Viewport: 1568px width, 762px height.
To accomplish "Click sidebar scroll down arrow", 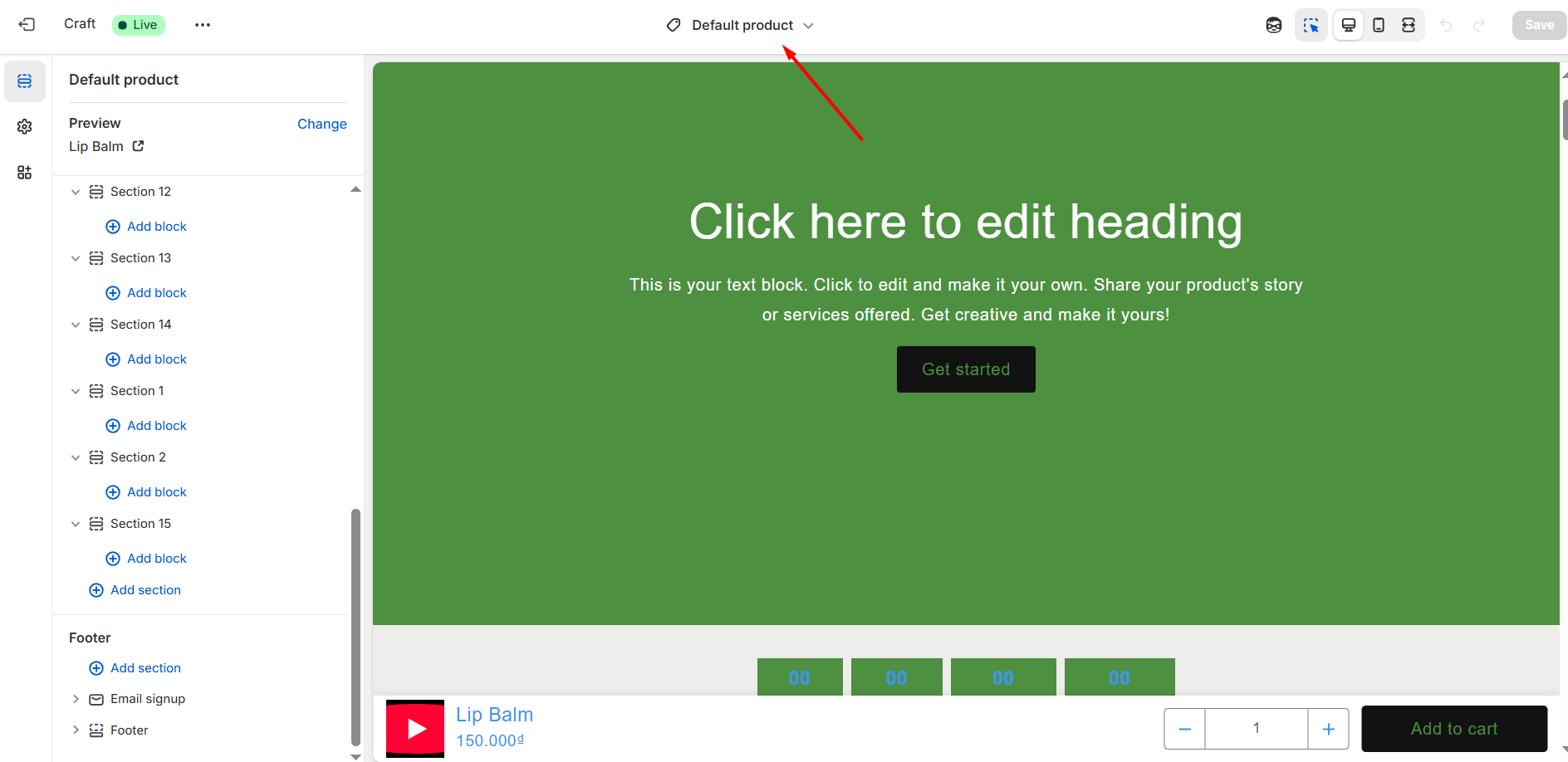I will 355,756.
